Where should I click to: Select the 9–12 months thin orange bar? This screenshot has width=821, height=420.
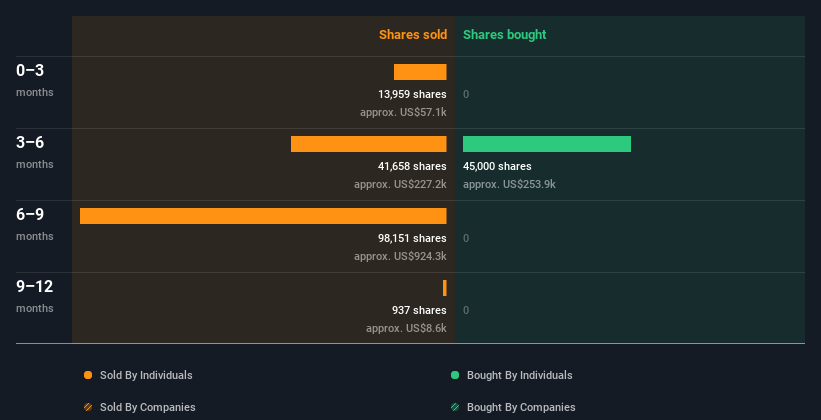445,288
